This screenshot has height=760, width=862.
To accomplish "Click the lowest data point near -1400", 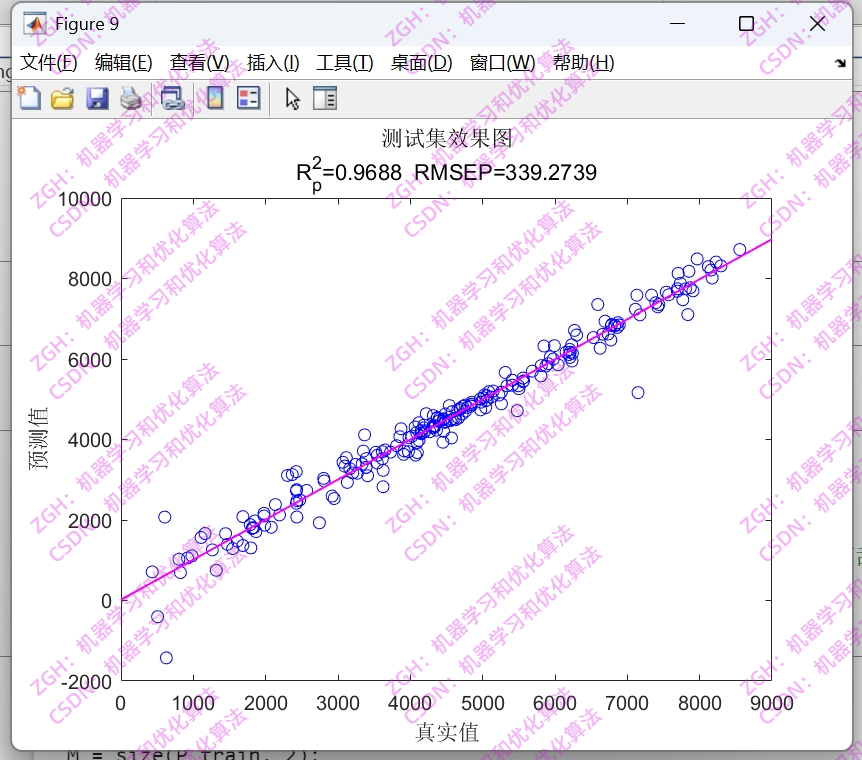I will (x=166, y=658).
